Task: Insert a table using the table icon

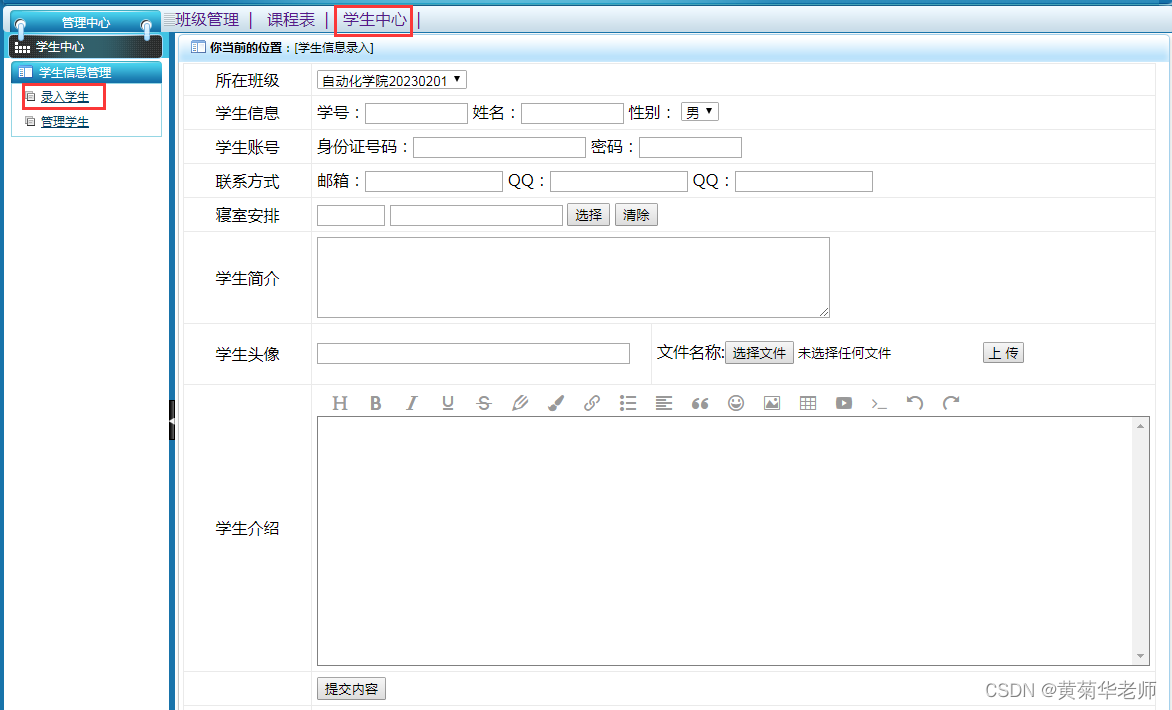Action: tap(808, 403)
